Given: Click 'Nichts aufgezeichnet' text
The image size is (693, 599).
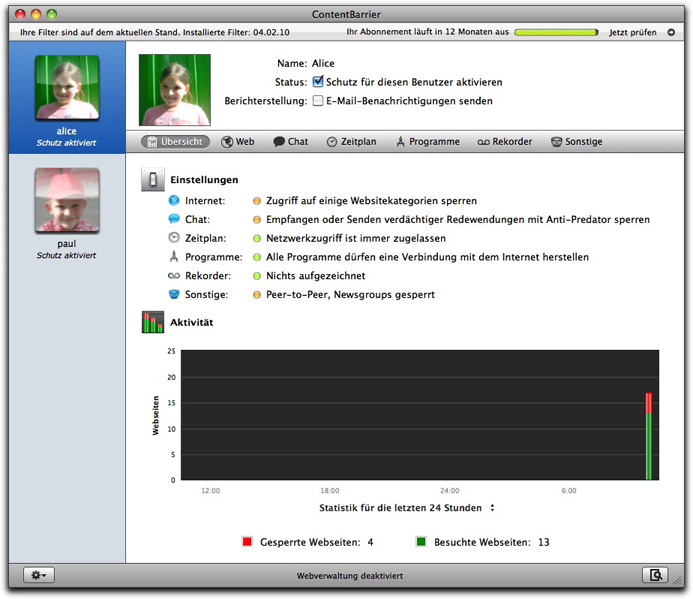Looking at the screenshot, I should 316,276.
